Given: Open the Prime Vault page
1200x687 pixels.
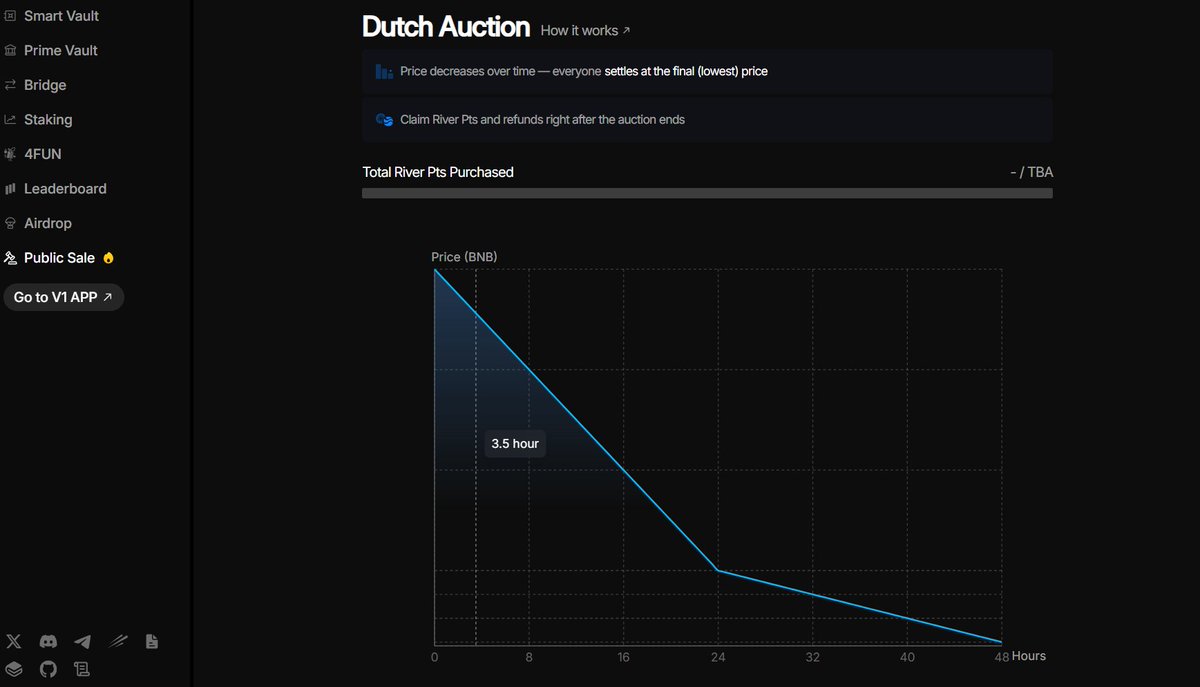Looking at the screenshot, I should [60, 50].
